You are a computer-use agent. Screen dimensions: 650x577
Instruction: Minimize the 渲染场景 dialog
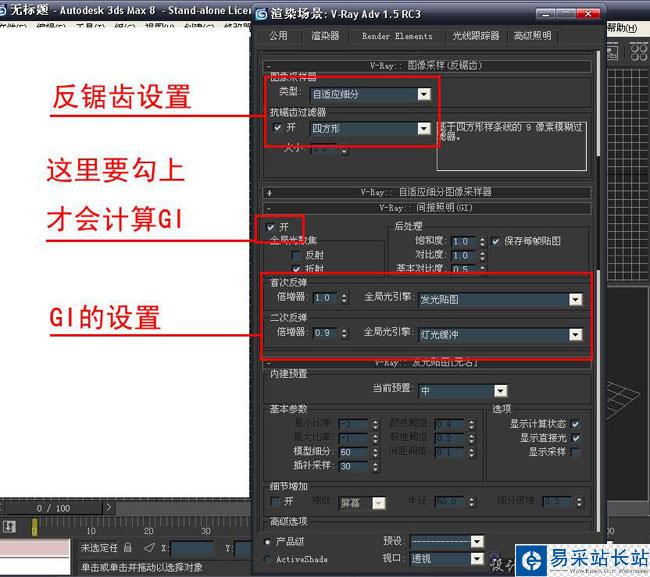click(x=545, y=15)
